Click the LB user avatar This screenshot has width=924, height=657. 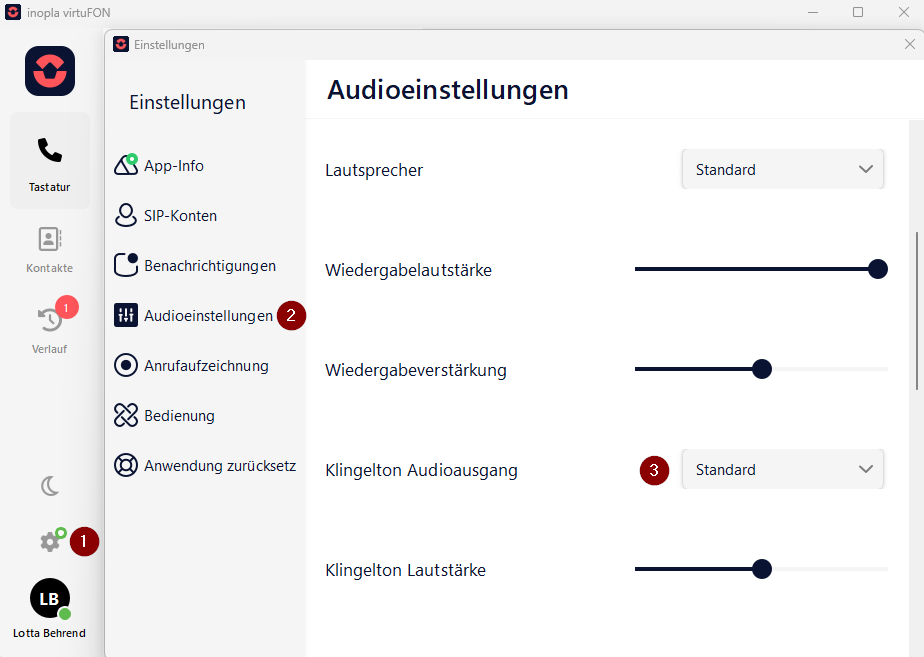[50, 599]
